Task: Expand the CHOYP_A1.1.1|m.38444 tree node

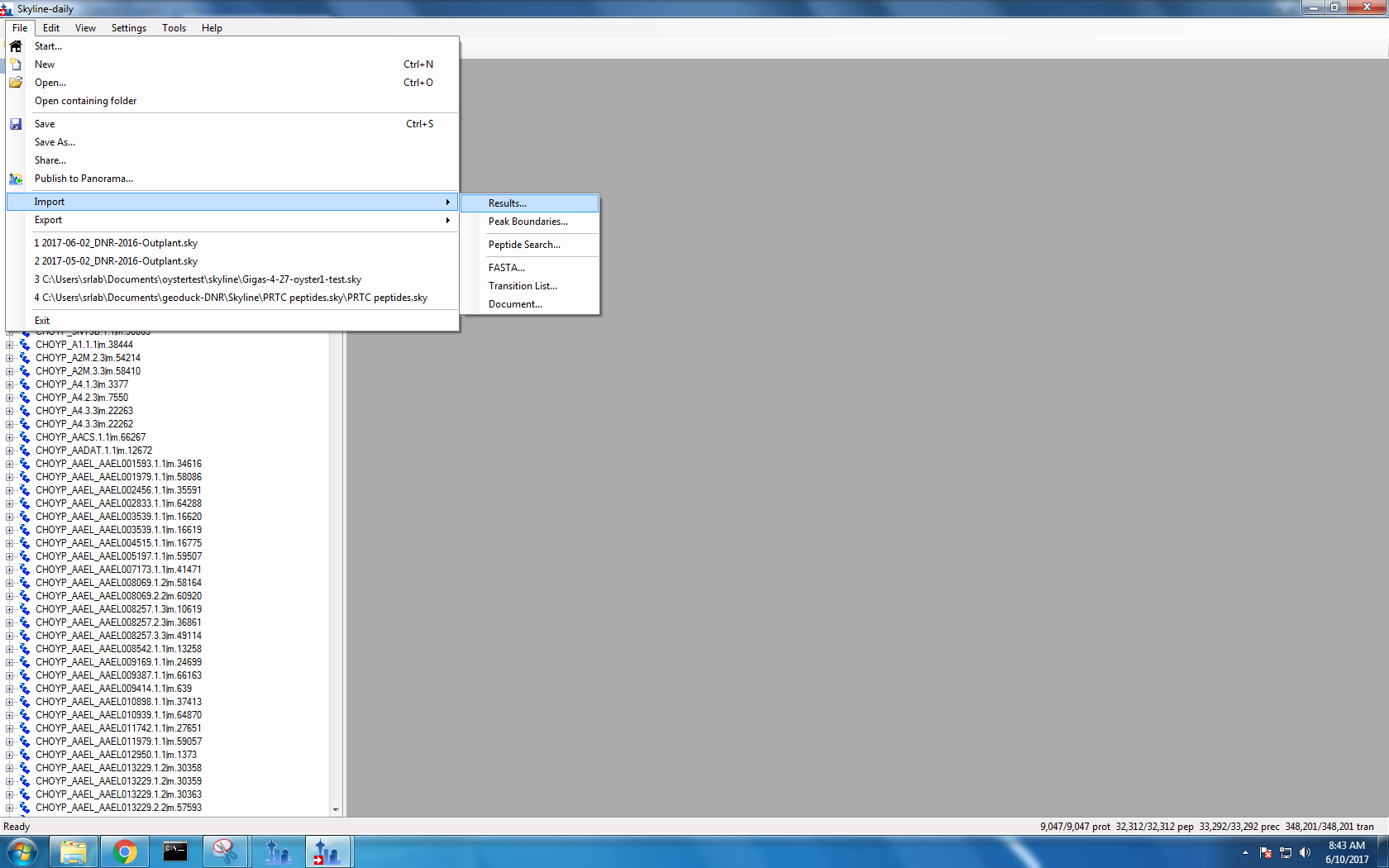Action: click(x=10, y=345)
